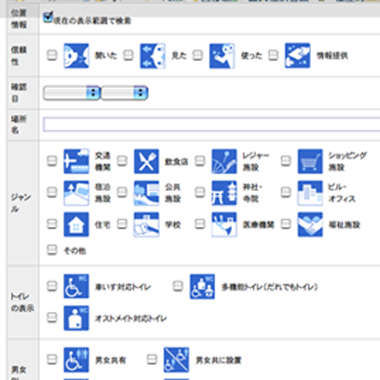This screenshot has height=380, width=380.
Task: Click the place name text field
Action: pyautogui.click(x=212, y=124)
